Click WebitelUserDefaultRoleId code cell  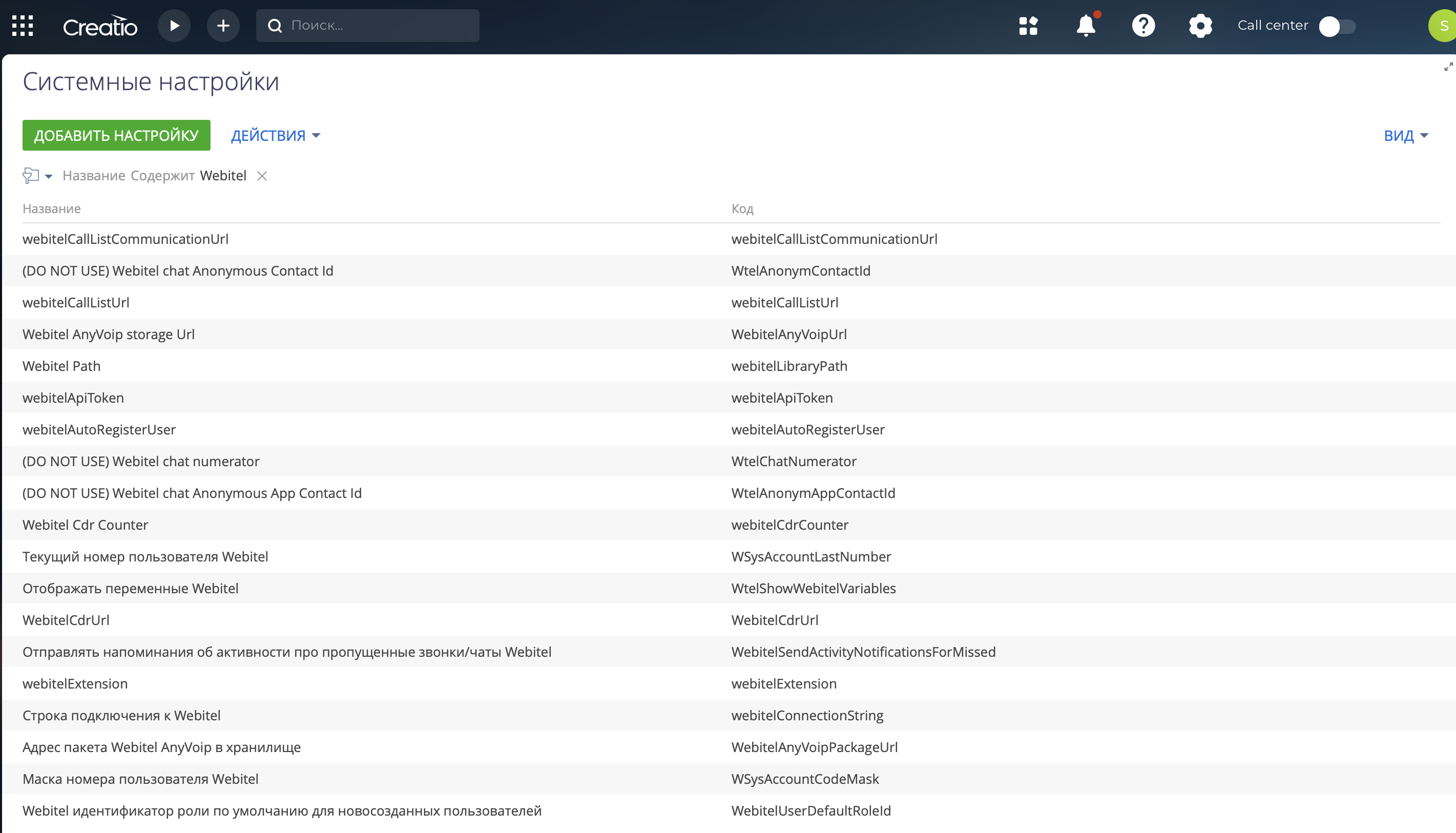pos(810,810)
